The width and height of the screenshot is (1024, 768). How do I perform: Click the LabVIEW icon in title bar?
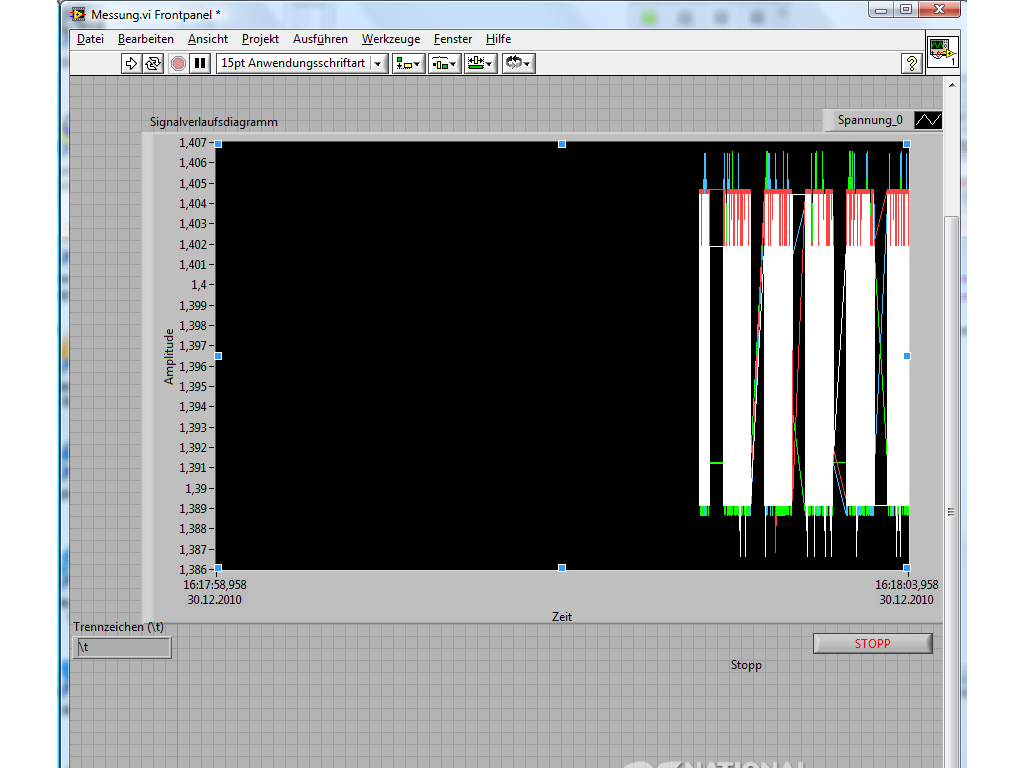78,13
